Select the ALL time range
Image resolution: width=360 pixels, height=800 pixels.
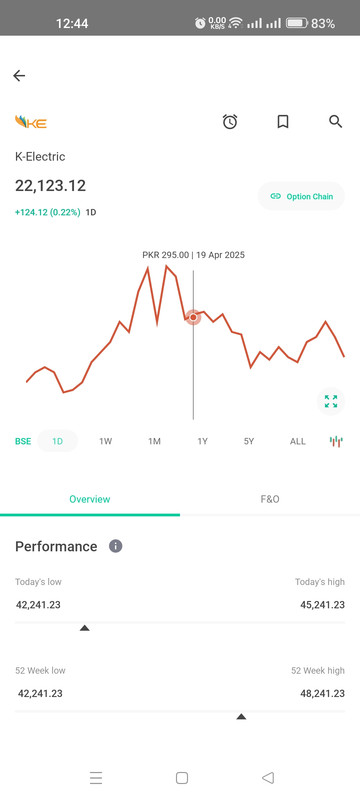coord(298,441)
